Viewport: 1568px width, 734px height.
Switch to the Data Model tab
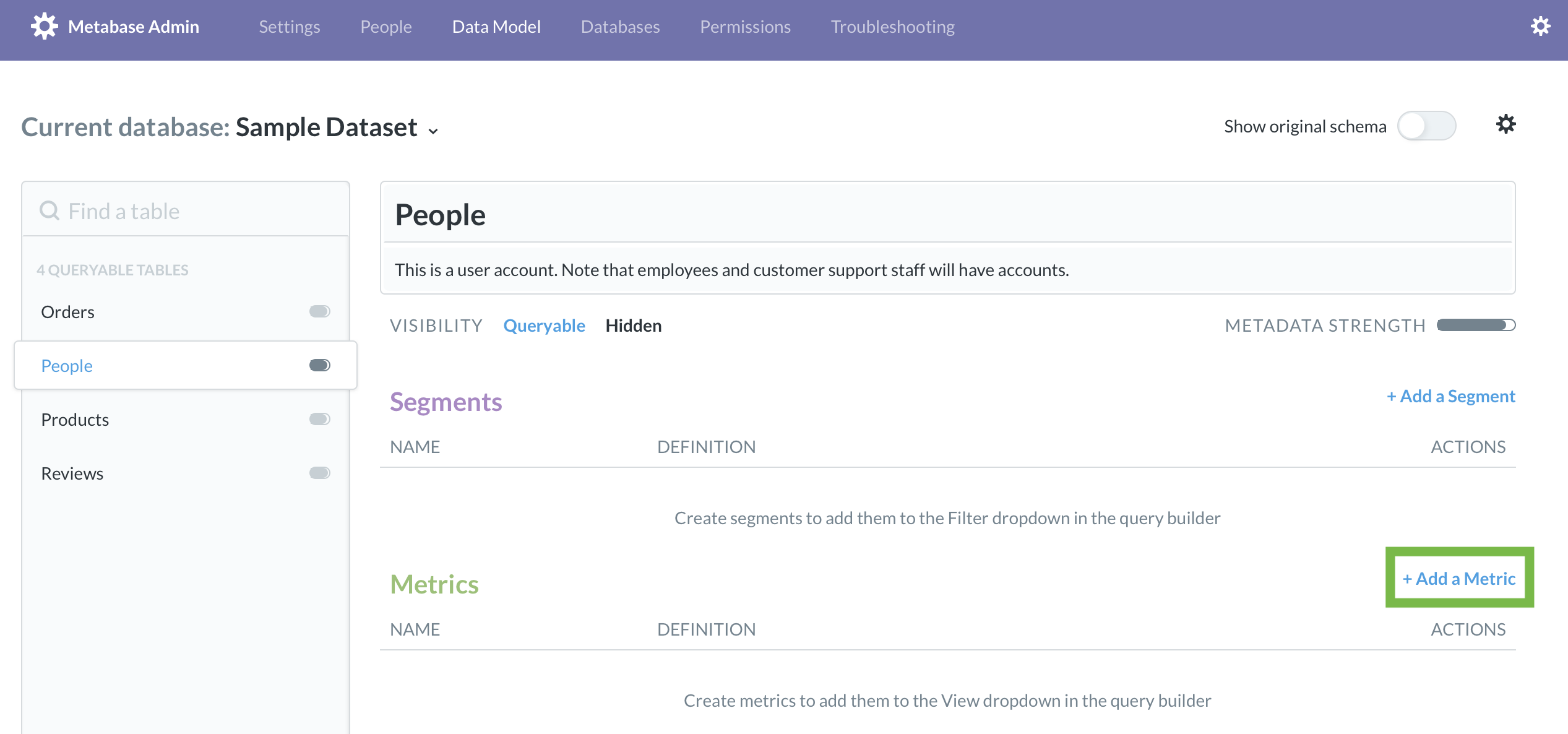click(496, 27)
